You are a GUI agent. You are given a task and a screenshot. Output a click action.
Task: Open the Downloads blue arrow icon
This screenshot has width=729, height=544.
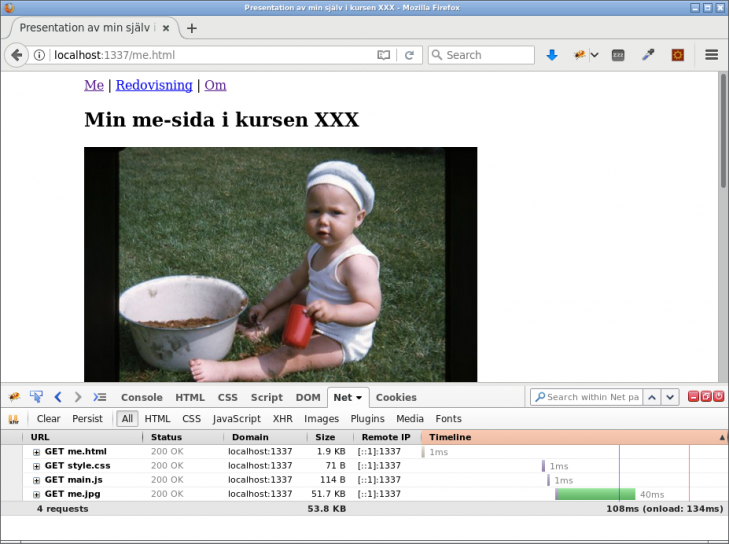click(x=552, y=55)
